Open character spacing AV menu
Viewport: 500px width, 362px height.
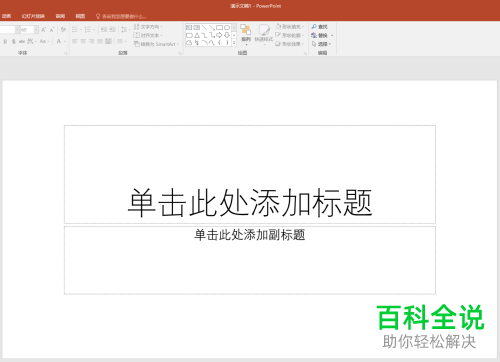point(31,41)
